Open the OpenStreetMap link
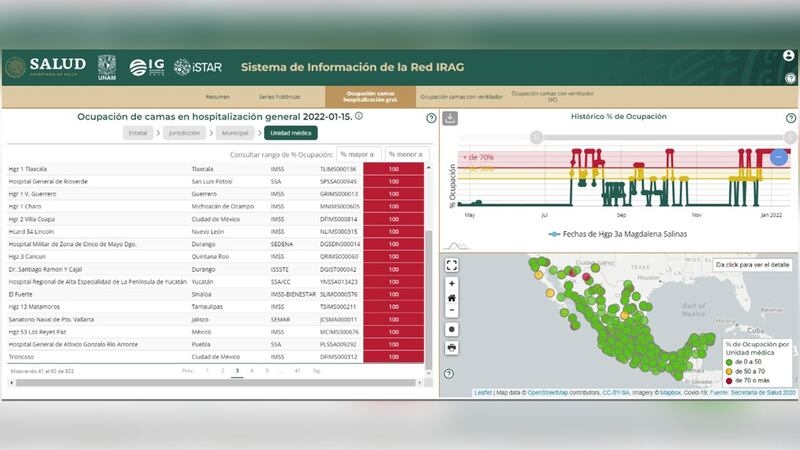Screen dimensions: 800x450 [x=547, y=392]
